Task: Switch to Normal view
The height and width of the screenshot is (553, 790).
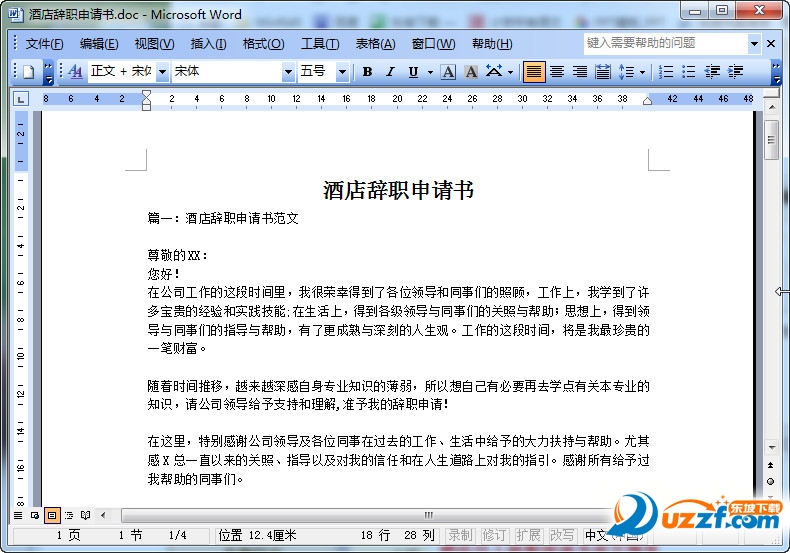Action: tap(18, 515)
